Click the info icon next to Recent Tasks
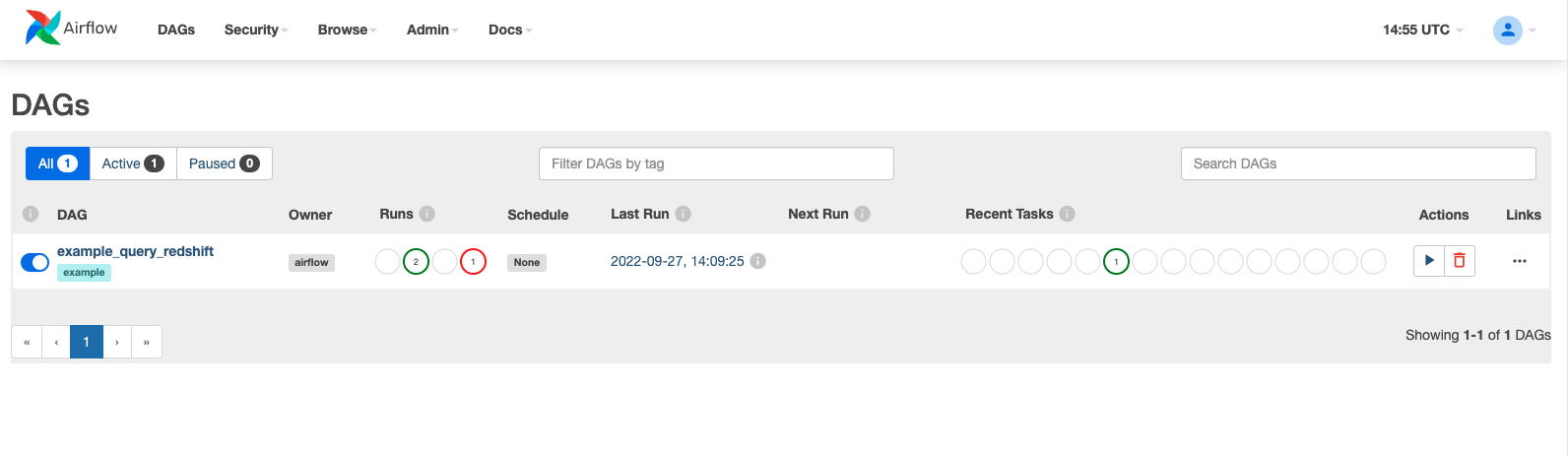Image resolution: width=1568 pixels, height=456 pixels. click(x=1068, y=214)
